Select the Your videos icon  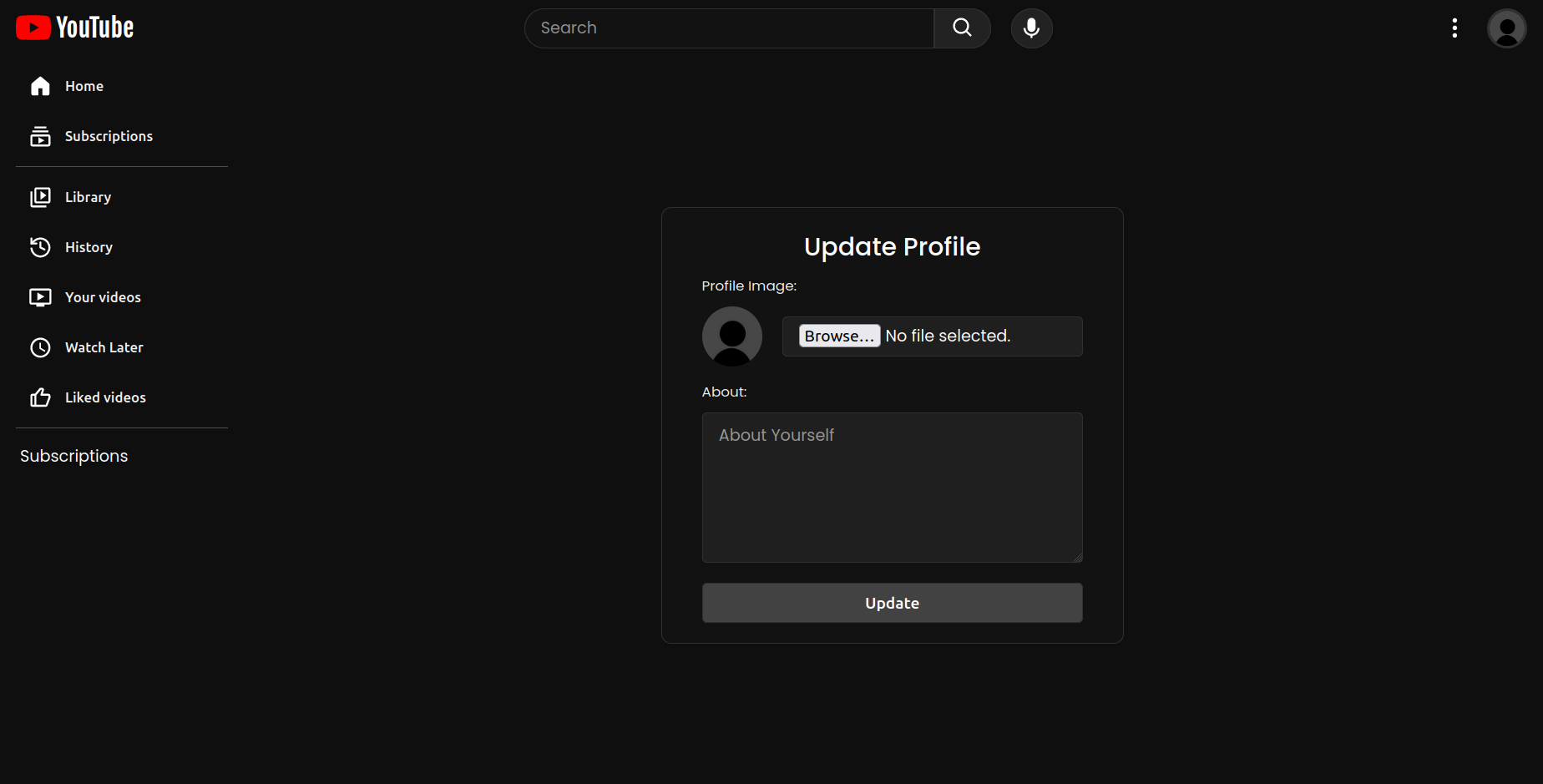click(x=40, y=297)
